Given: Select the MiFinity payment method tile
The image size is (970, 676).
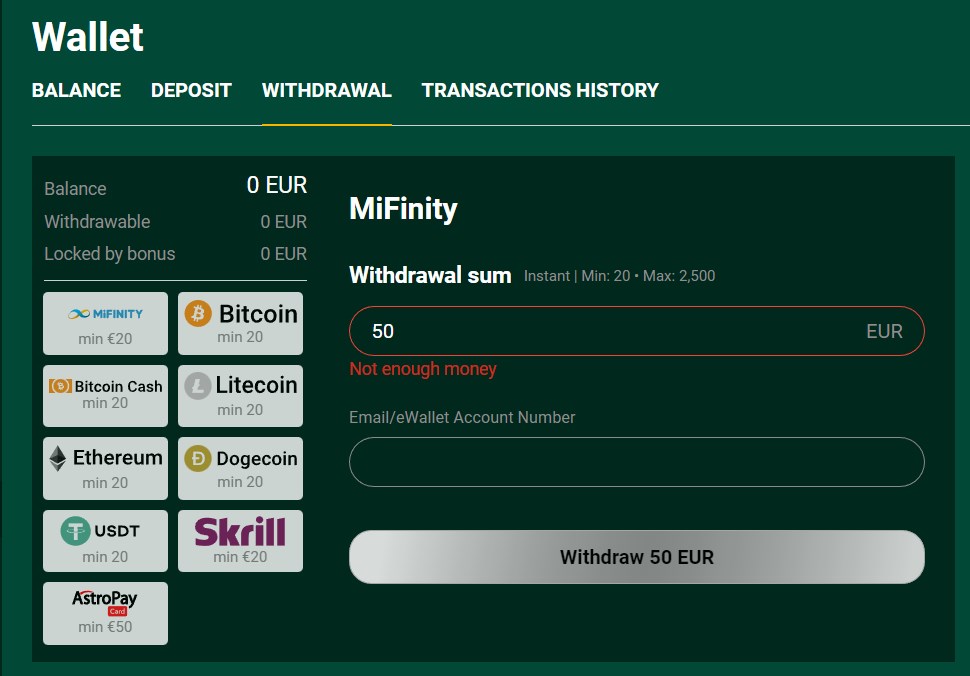Looking at the screenshot, I should click(105, 323).
